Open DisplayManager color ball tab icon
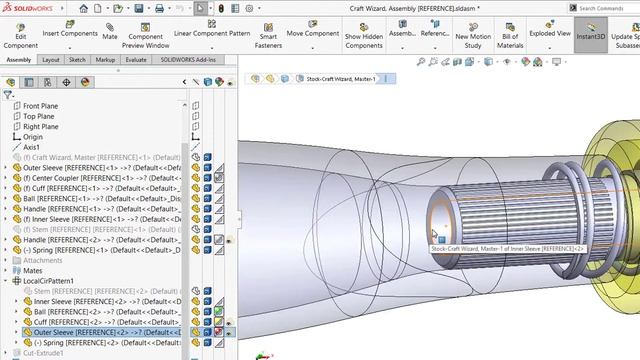The image size is (640, 360). [x=85, y=82]
